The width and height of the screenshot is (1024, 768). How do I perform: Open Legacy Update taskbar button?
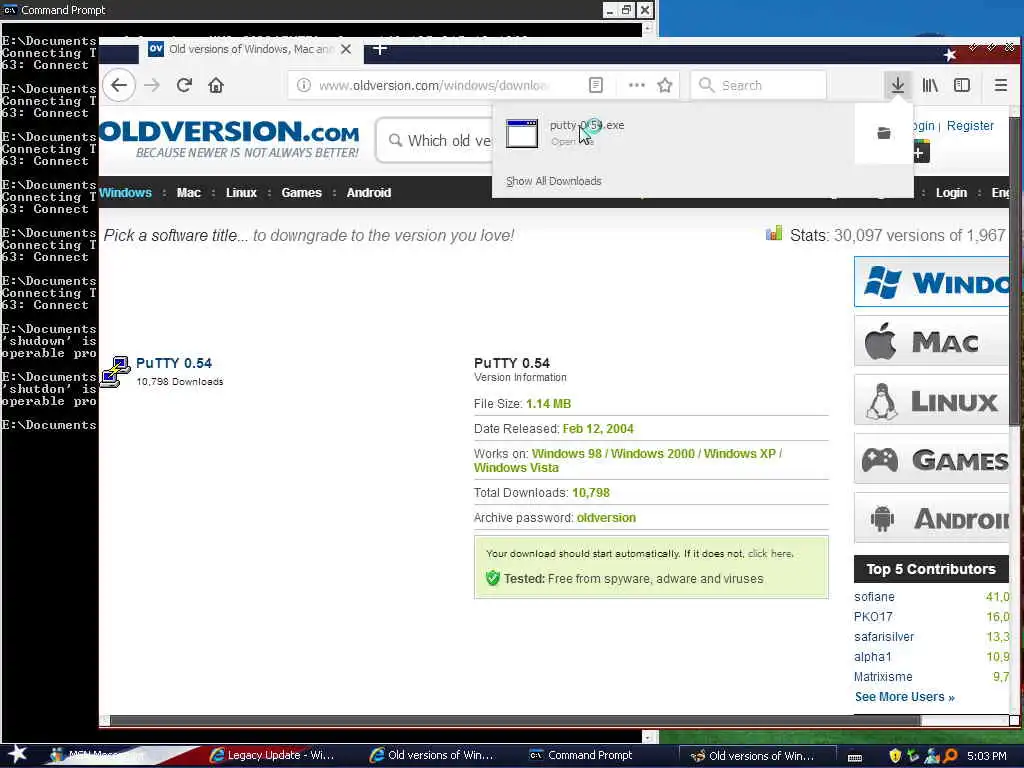click(272, 756)
